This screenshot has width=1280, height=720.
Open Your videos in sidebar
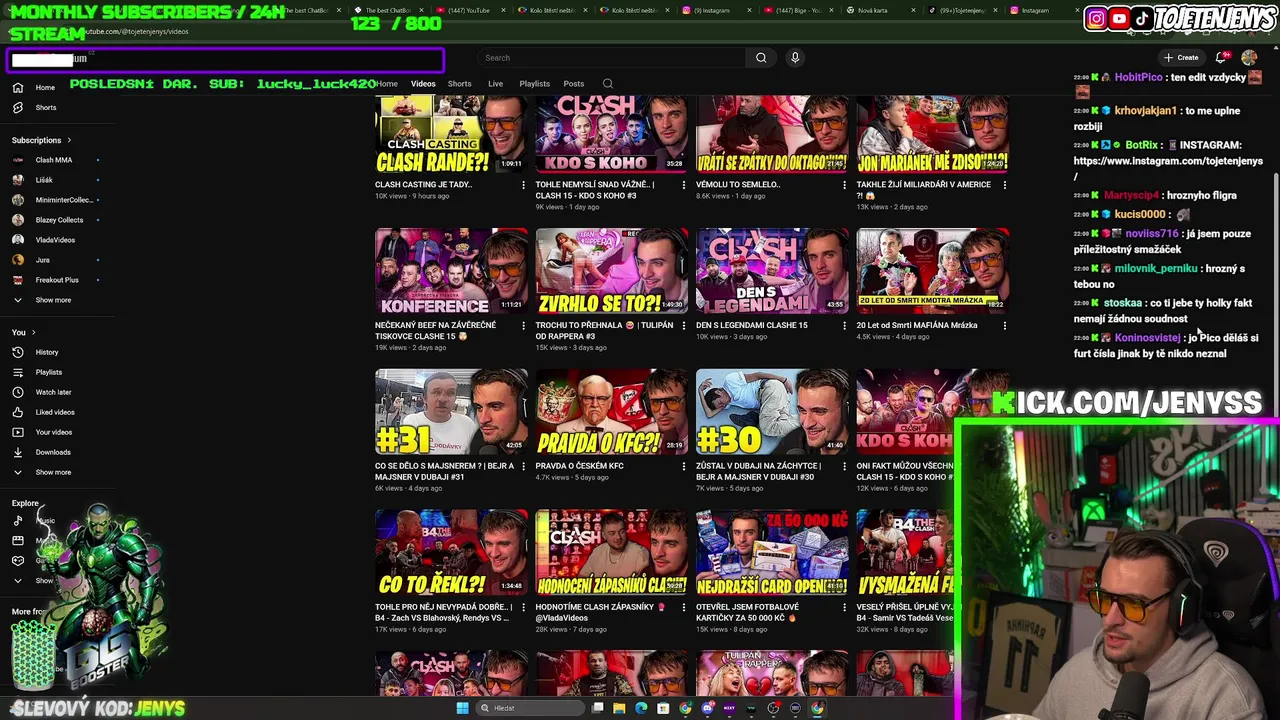click(53, 432)
